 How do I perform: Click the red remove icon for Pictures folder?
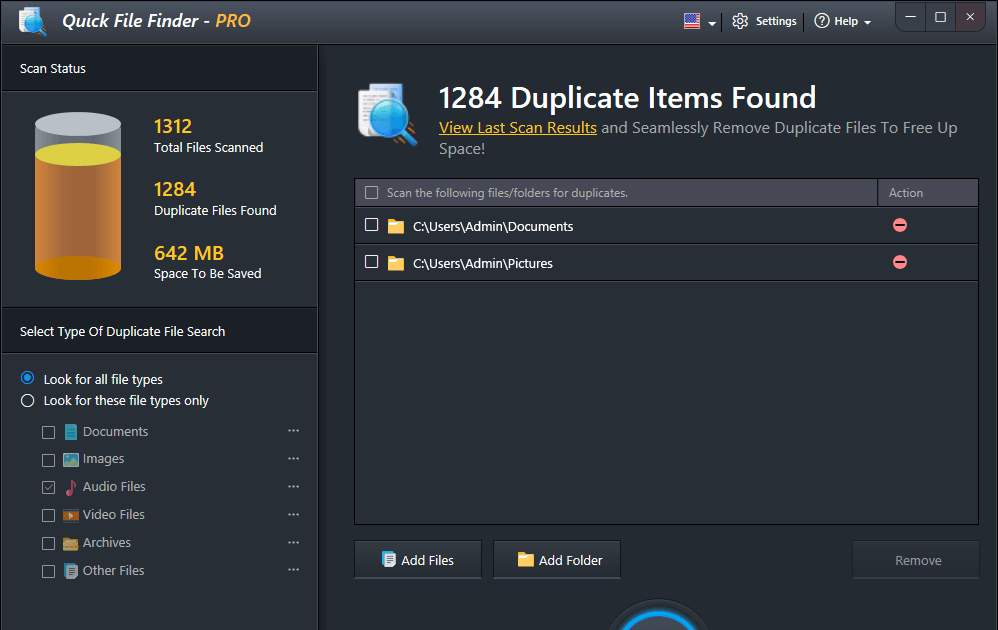pos(899,262)
